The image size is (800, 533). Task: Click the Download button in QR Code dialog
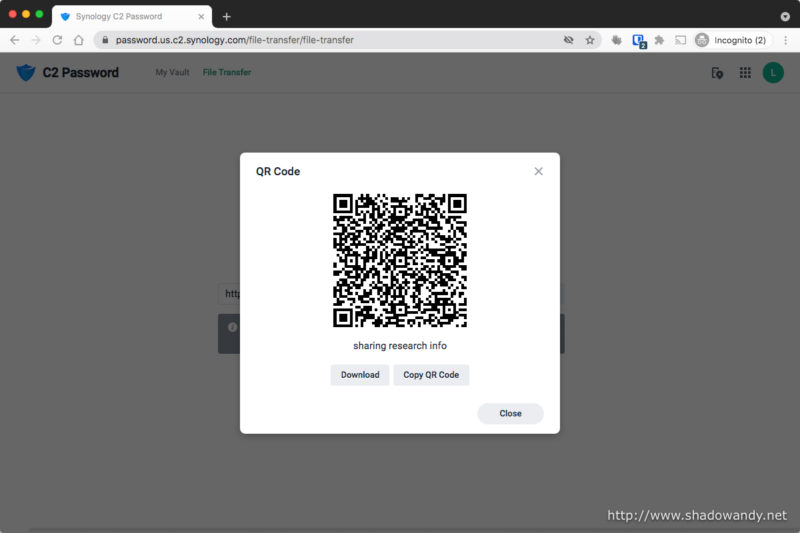360,375
